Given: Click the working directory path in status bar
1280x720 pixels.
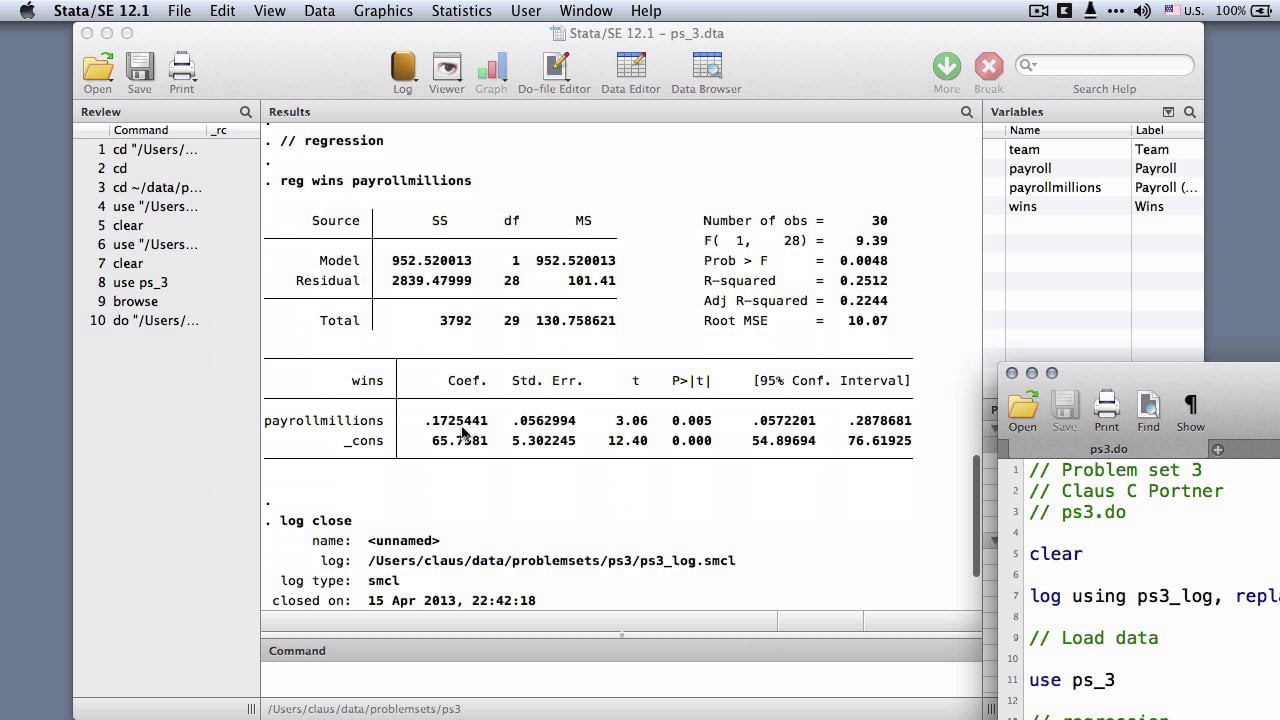Looking at the screenshot, I should point(364,709).
